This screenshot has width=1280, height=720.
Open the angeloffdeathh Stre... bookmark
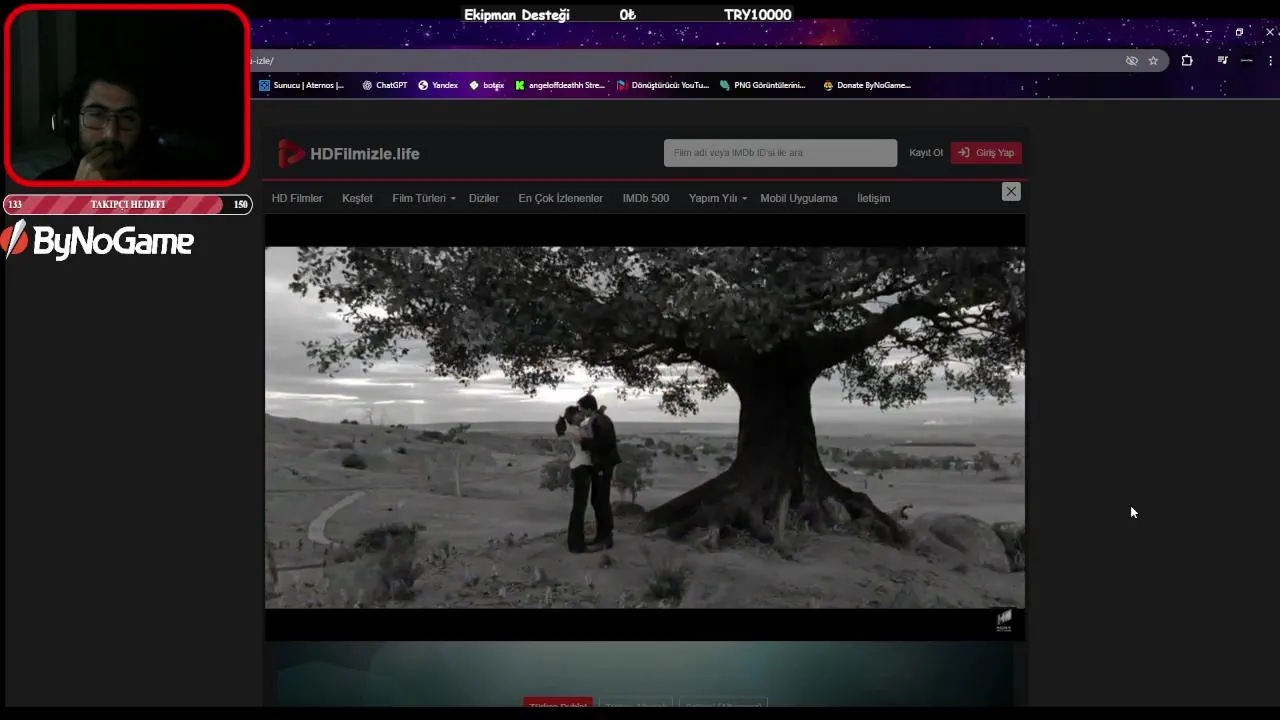point(559,85)
